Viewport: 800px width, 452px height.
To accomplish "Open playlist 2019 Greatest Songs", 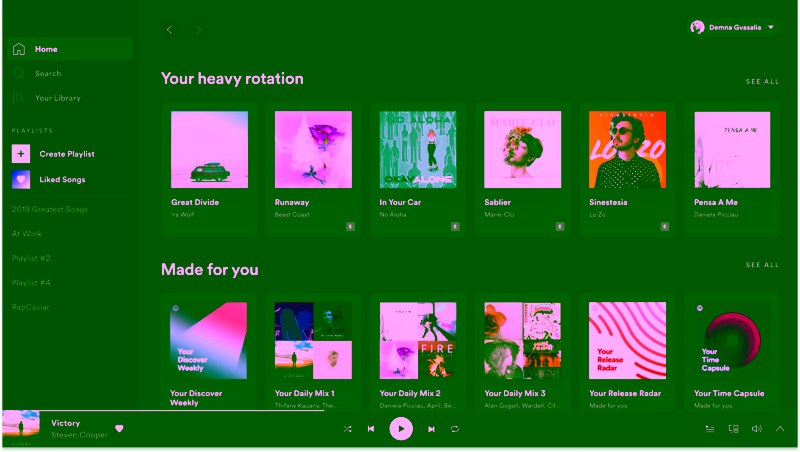I will 49,209.
